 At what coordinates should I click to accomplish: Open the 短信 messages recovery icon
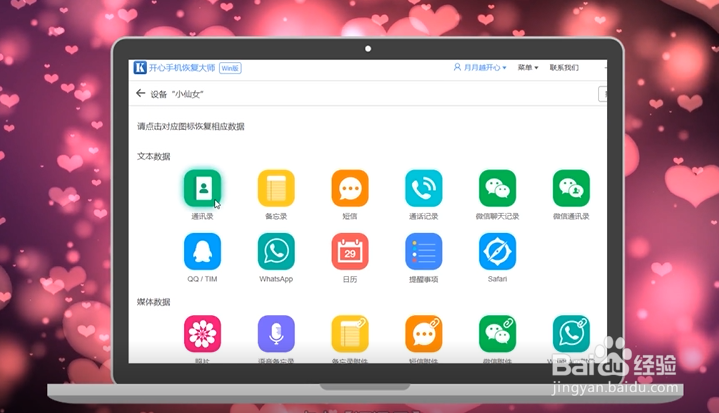pyautogui.click(x=350, y=188)
